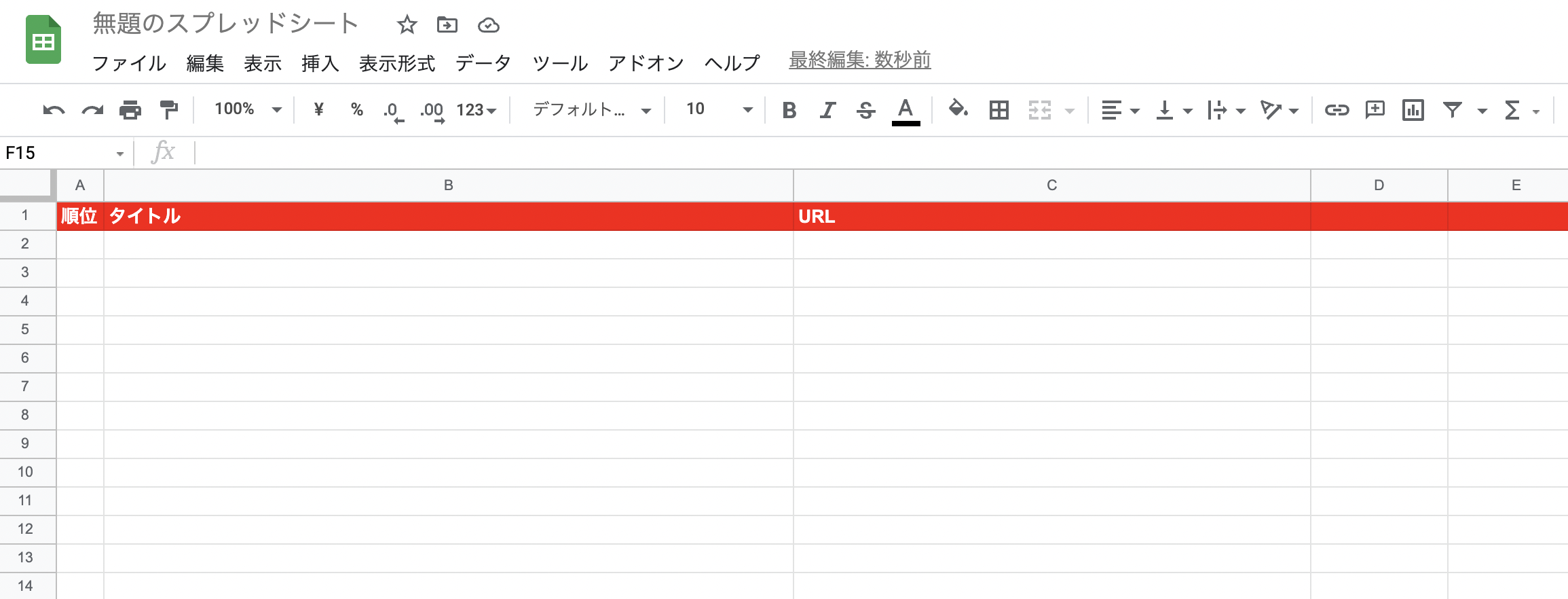The image size is (1568, 599).
Task: Rename 無題のスプレッドシート title
Action: pyautogui.click(x=225, y=23)
